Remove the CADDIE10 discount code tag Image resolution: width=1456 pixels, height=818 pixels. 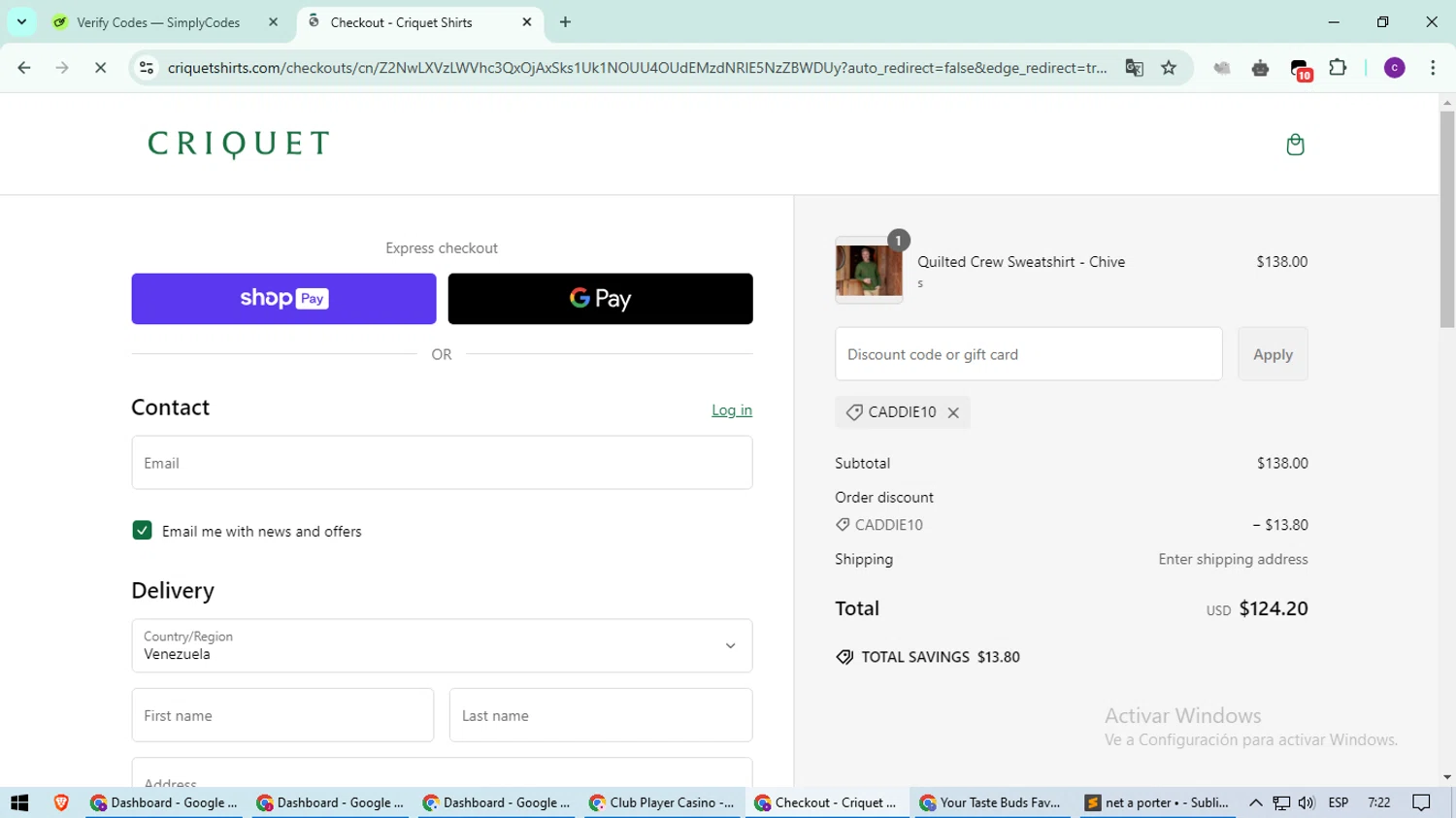[x=953, y=412]
